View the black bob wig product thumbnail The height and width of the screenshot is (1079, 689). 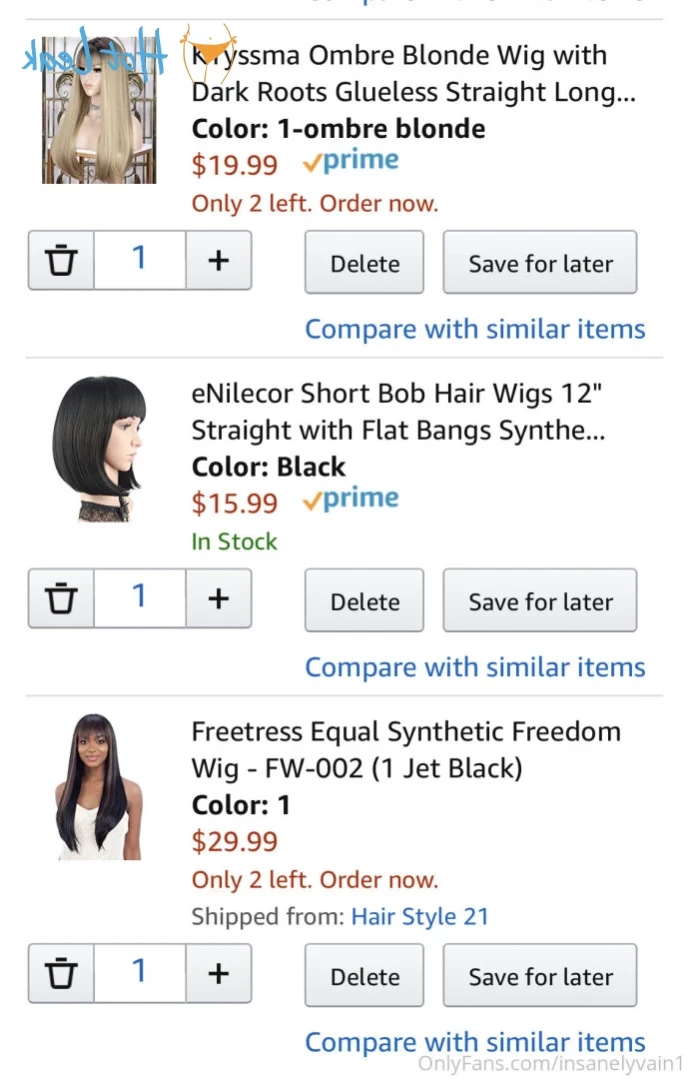pyautogui.click(x=98, y=449)
